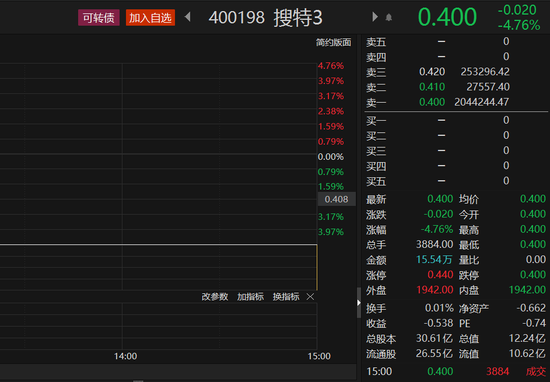Image resolution: width=550 pixels, height=382 pixels.
Task: Click the price alert bell icon
Action: click(389, 17)
